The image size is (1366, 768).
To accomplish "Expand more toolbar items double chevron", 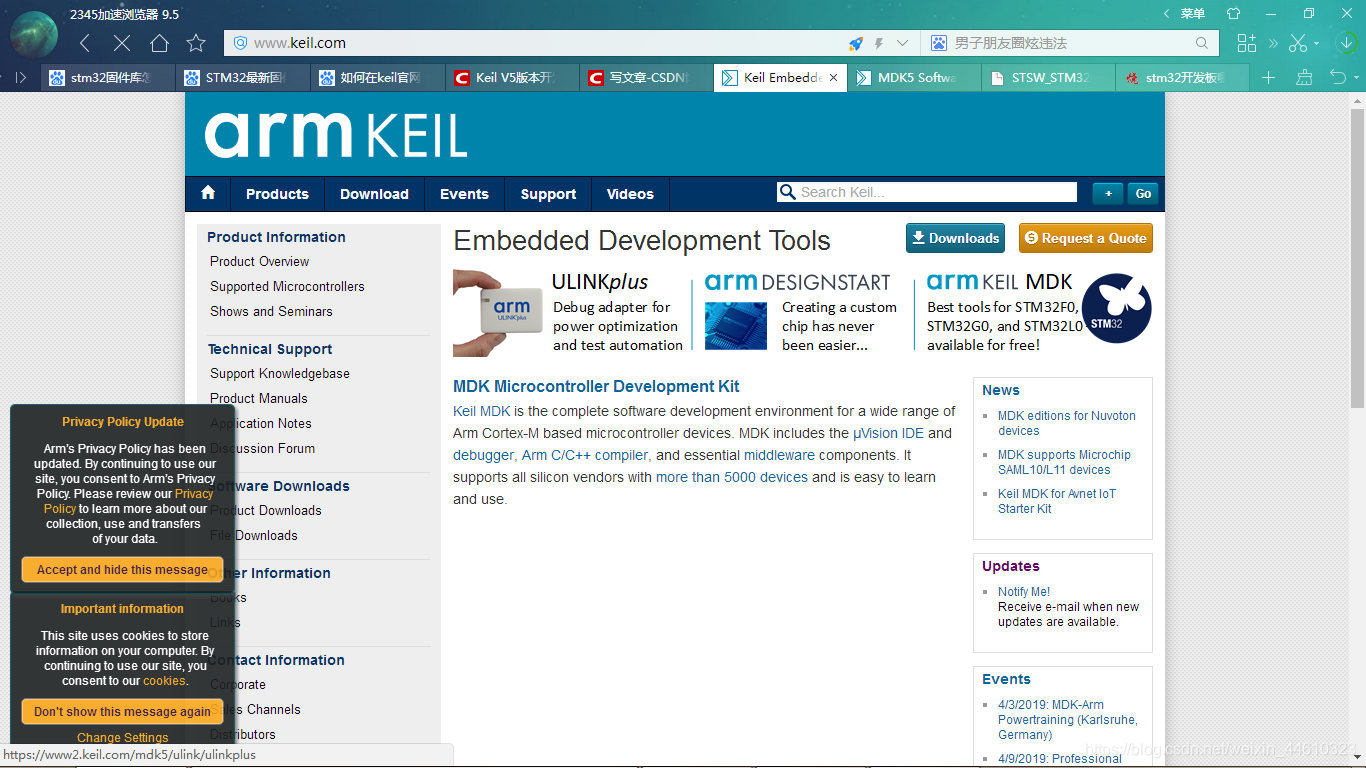I will coord(1273,43).
